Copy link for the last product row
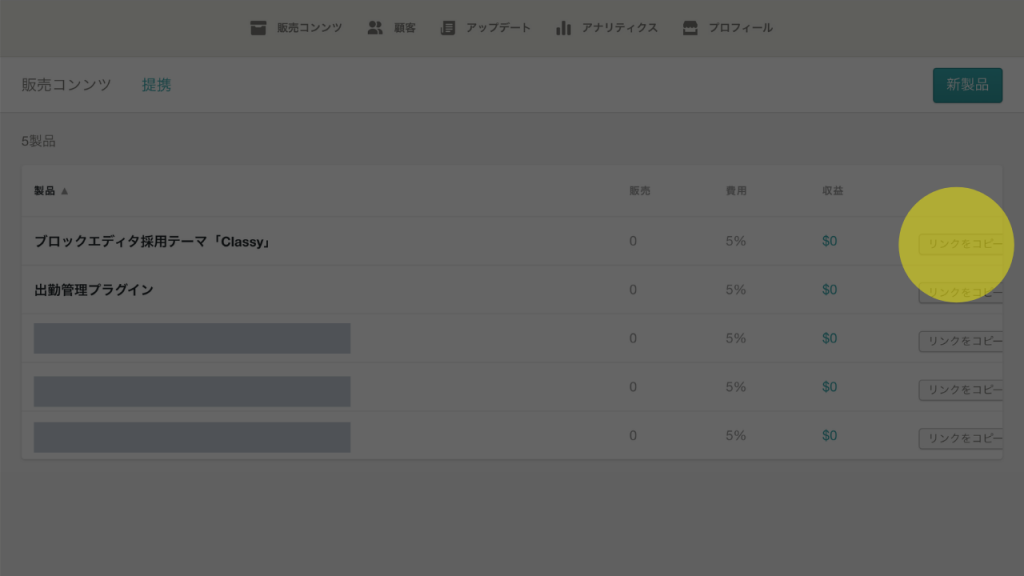Screen dimensions: 1024x576 coord(961,438)
